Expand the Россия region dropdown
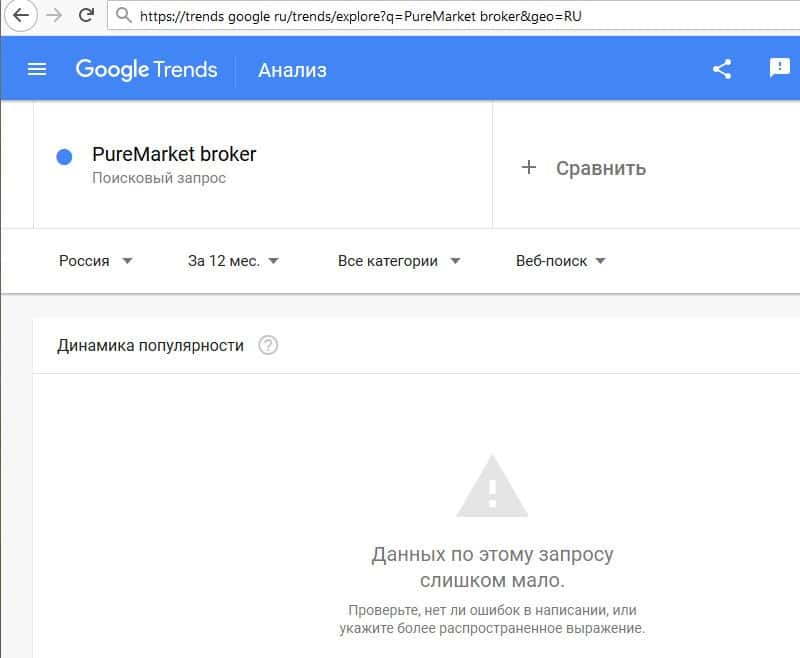Viewport: 800px width, 658px height. pyautogui.click(x=96, y=261)
